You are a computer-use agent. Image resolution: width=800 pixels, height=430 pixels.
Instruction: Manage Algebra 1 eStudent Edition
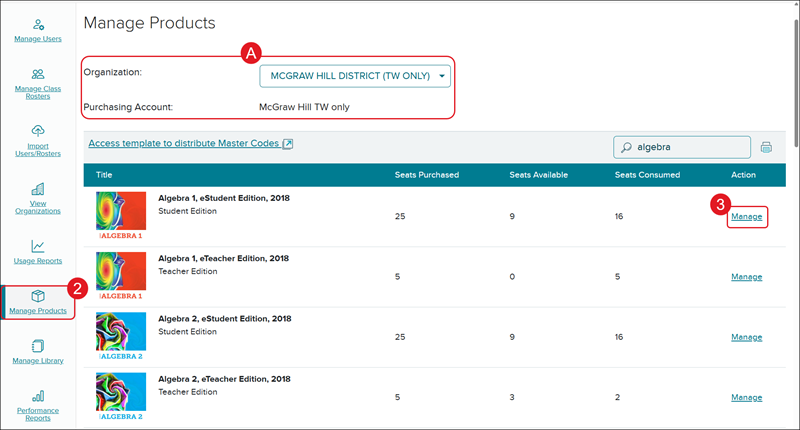[x=746, y=217]
